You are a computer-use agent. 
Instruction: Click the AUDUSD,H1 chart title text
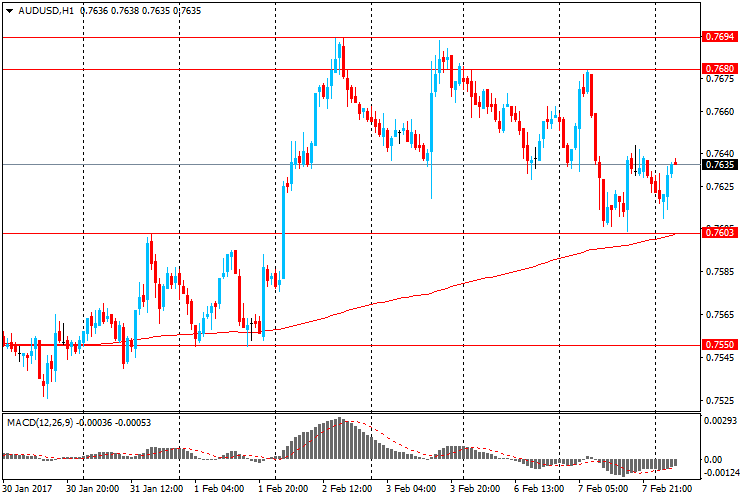coord(46,10)
